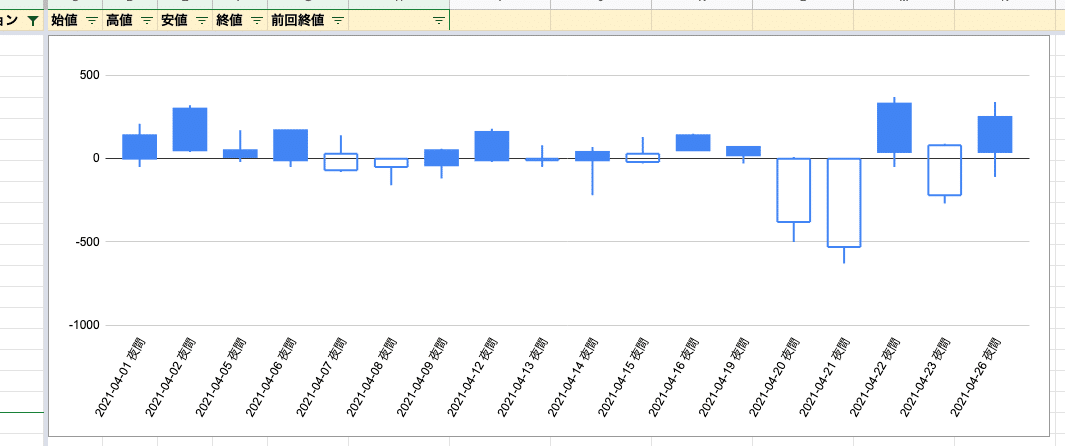Click the 2021-04-26 夜間 axis date label
Image resolution: width=1065 pixels, height=446 pixels.
(x=975, y=375)
